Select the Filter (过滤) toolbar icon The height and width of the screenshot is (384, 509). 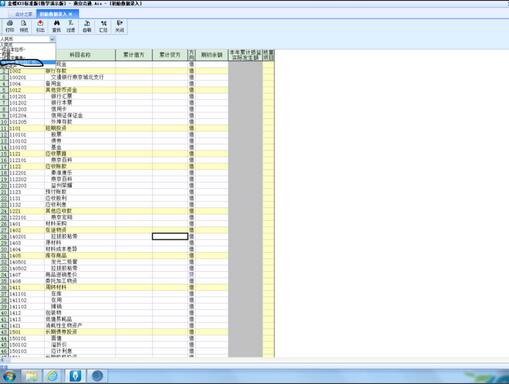[x=71, y=26]
